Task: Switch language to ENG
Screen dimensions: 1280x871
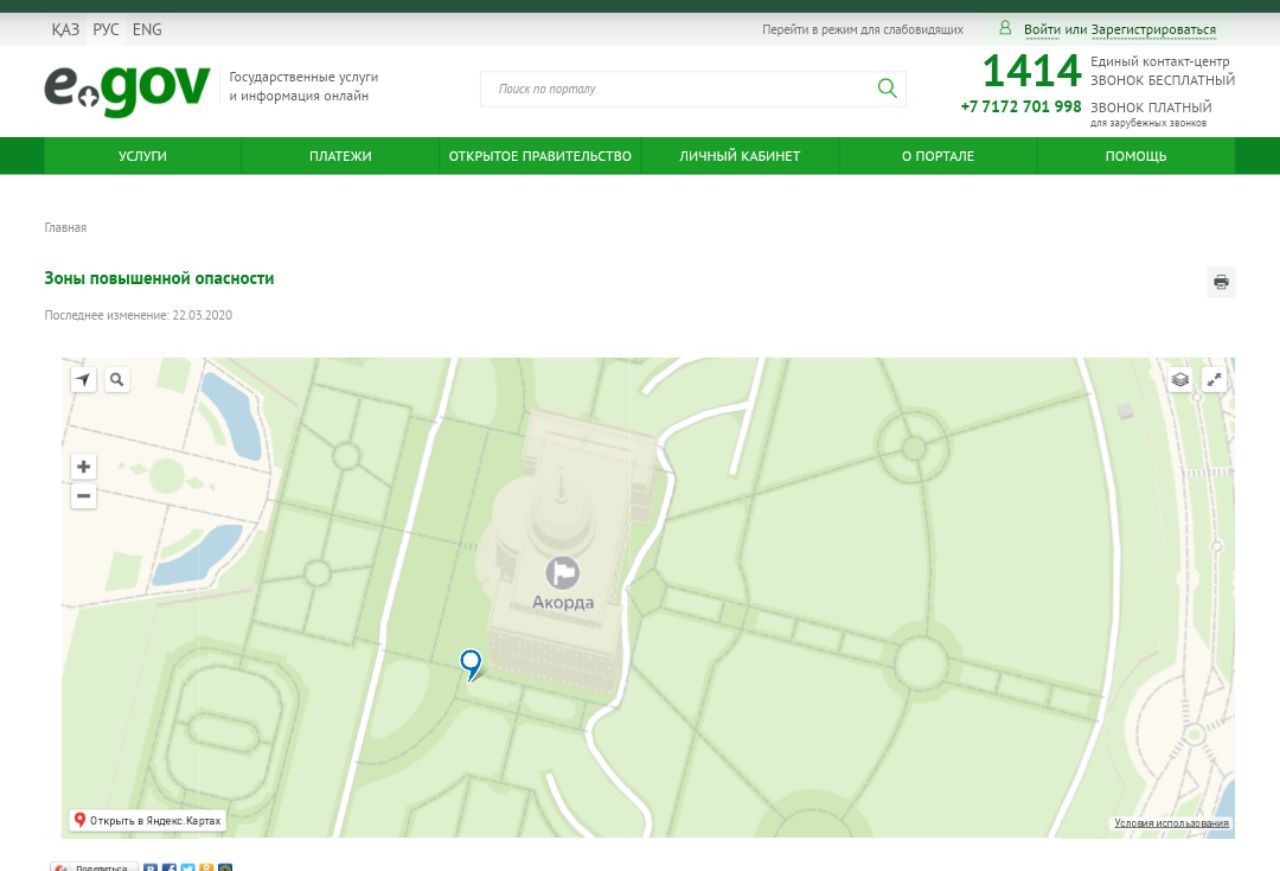Action: (147, 30)
